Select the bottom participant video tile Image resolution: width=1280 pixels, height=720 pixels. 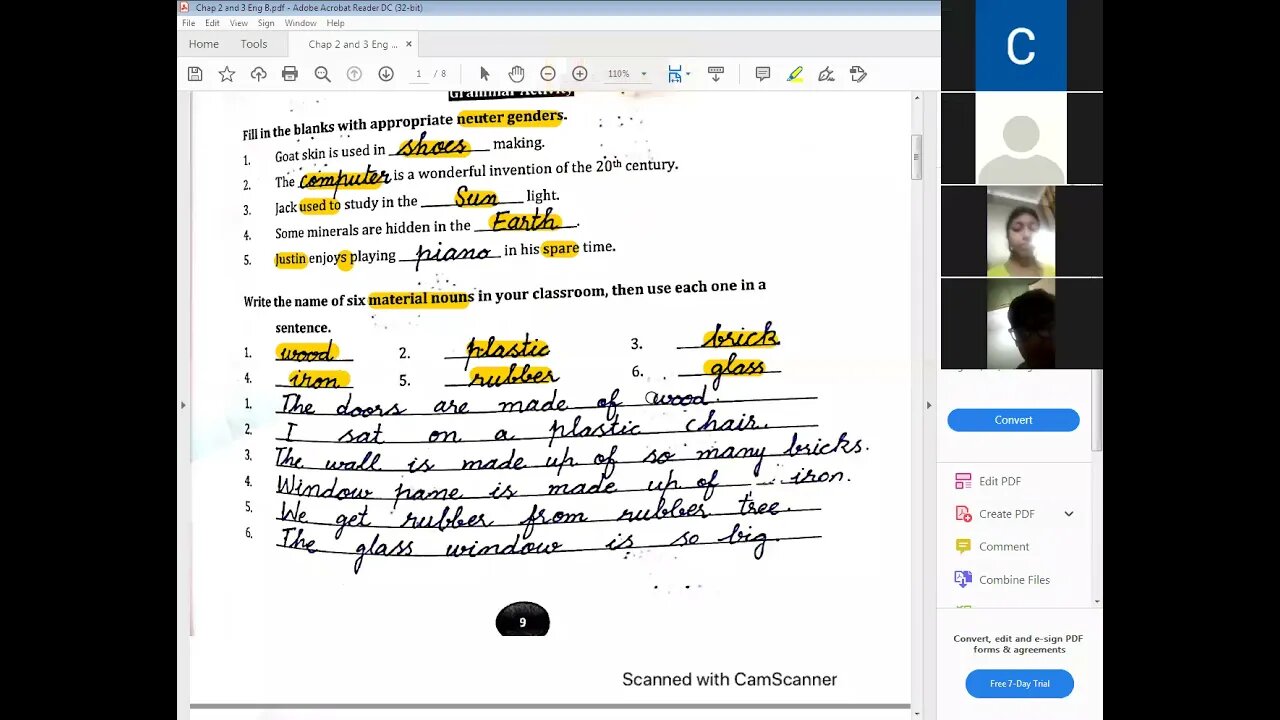1021,324
